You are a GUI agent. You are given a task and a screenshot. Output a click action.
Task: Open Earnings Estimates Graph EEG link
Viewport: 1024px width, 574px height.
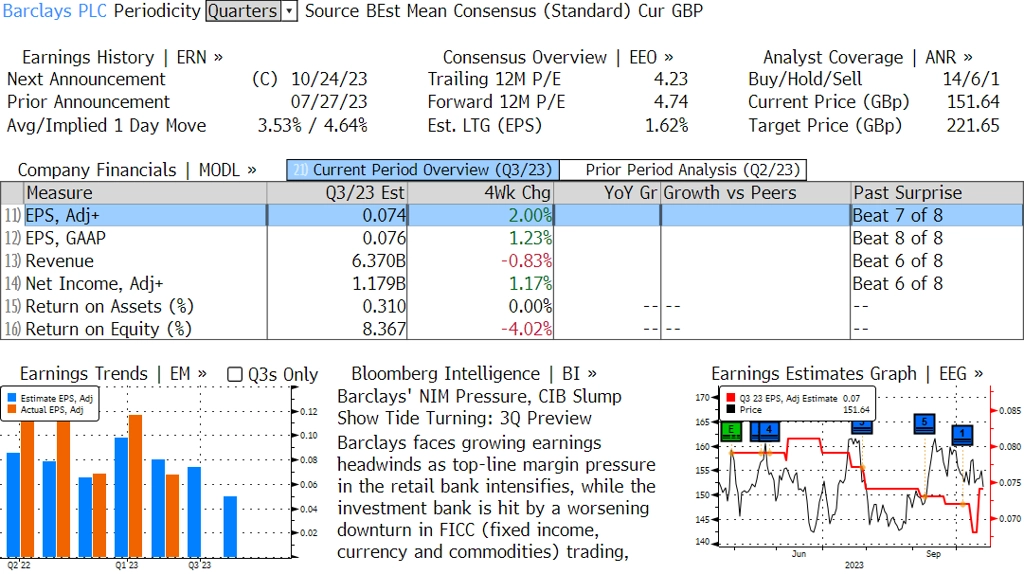847,374
